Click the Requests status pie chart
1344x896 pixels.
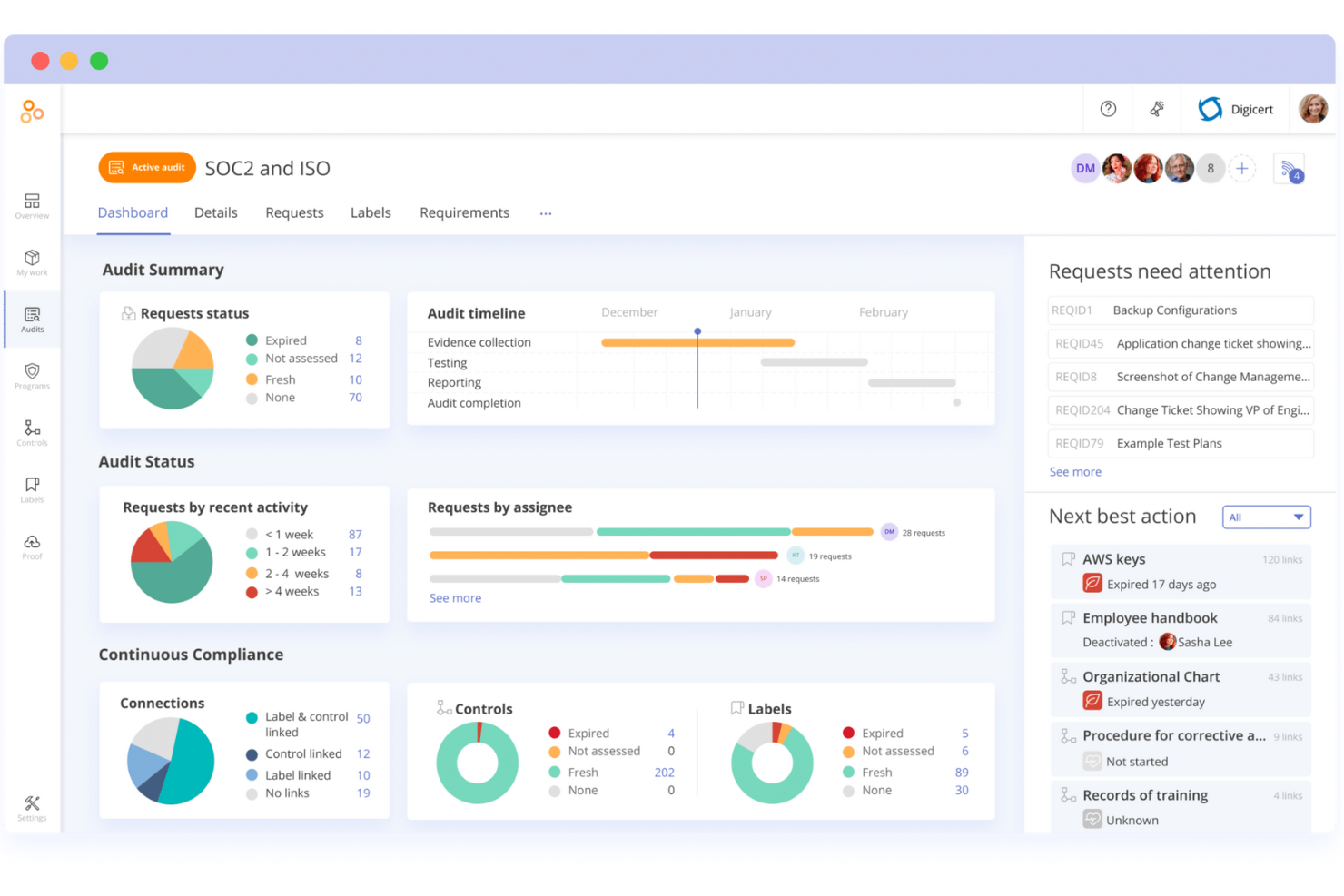[173, 369]
